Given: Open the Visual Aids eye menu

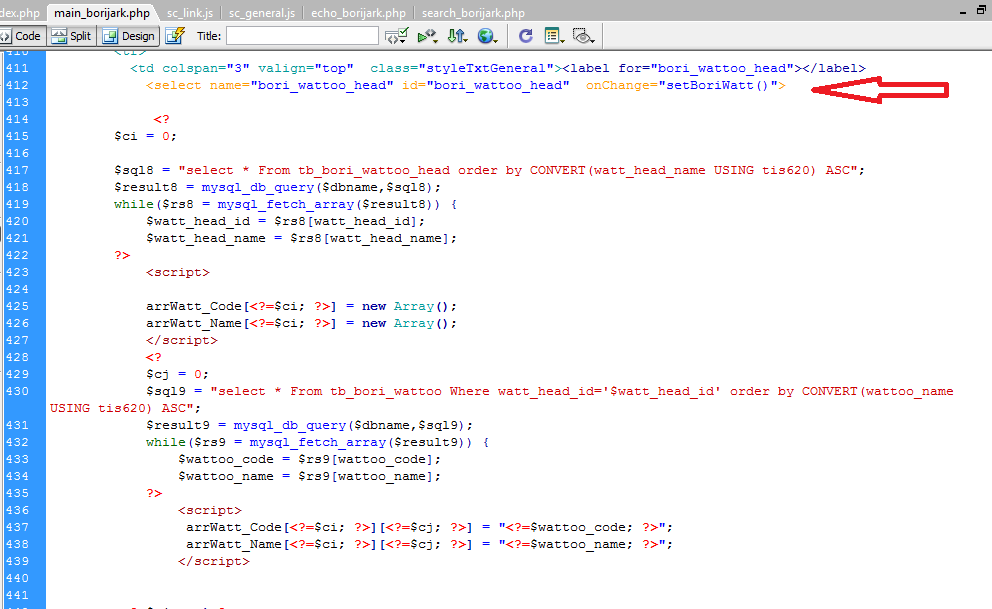Looking at the screenshot, I should coord(583,36).
